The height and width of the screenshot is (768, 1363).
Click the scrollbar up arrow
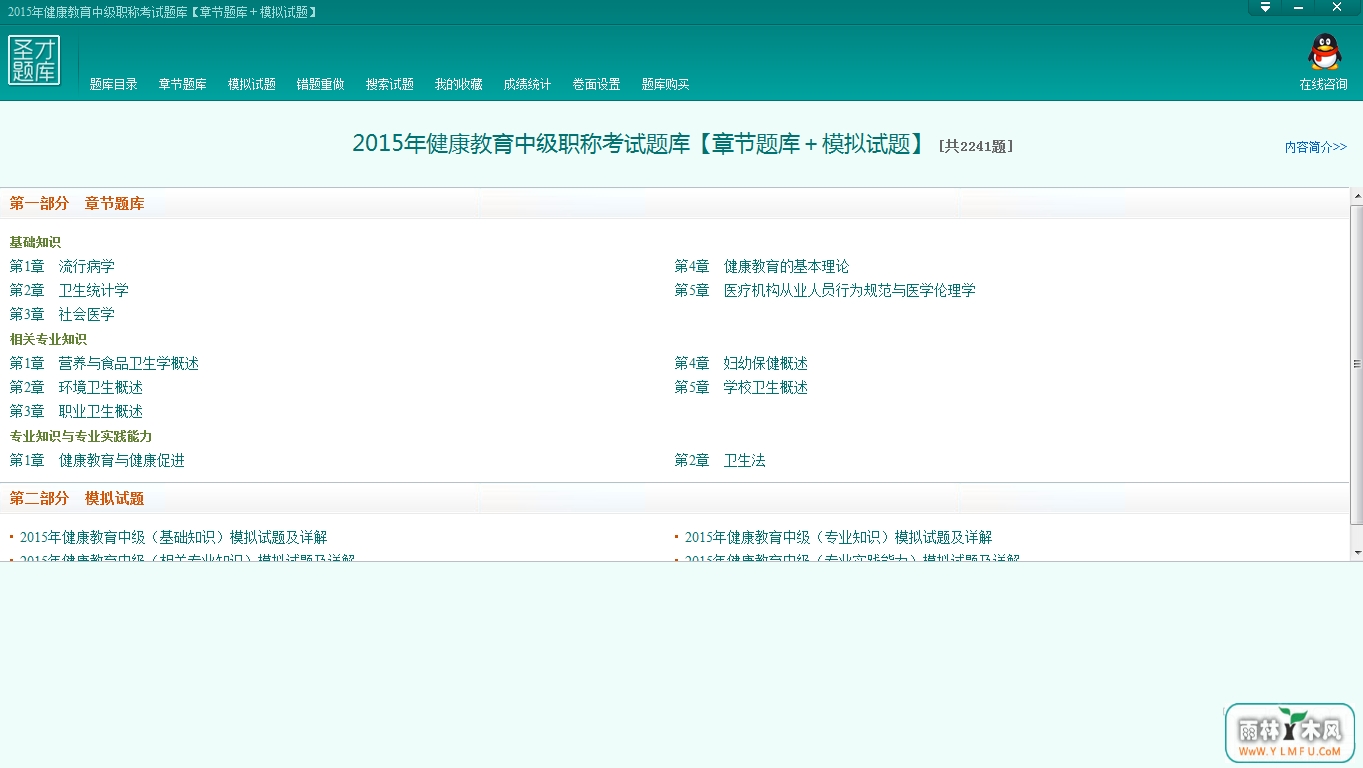click(1356, 195)
